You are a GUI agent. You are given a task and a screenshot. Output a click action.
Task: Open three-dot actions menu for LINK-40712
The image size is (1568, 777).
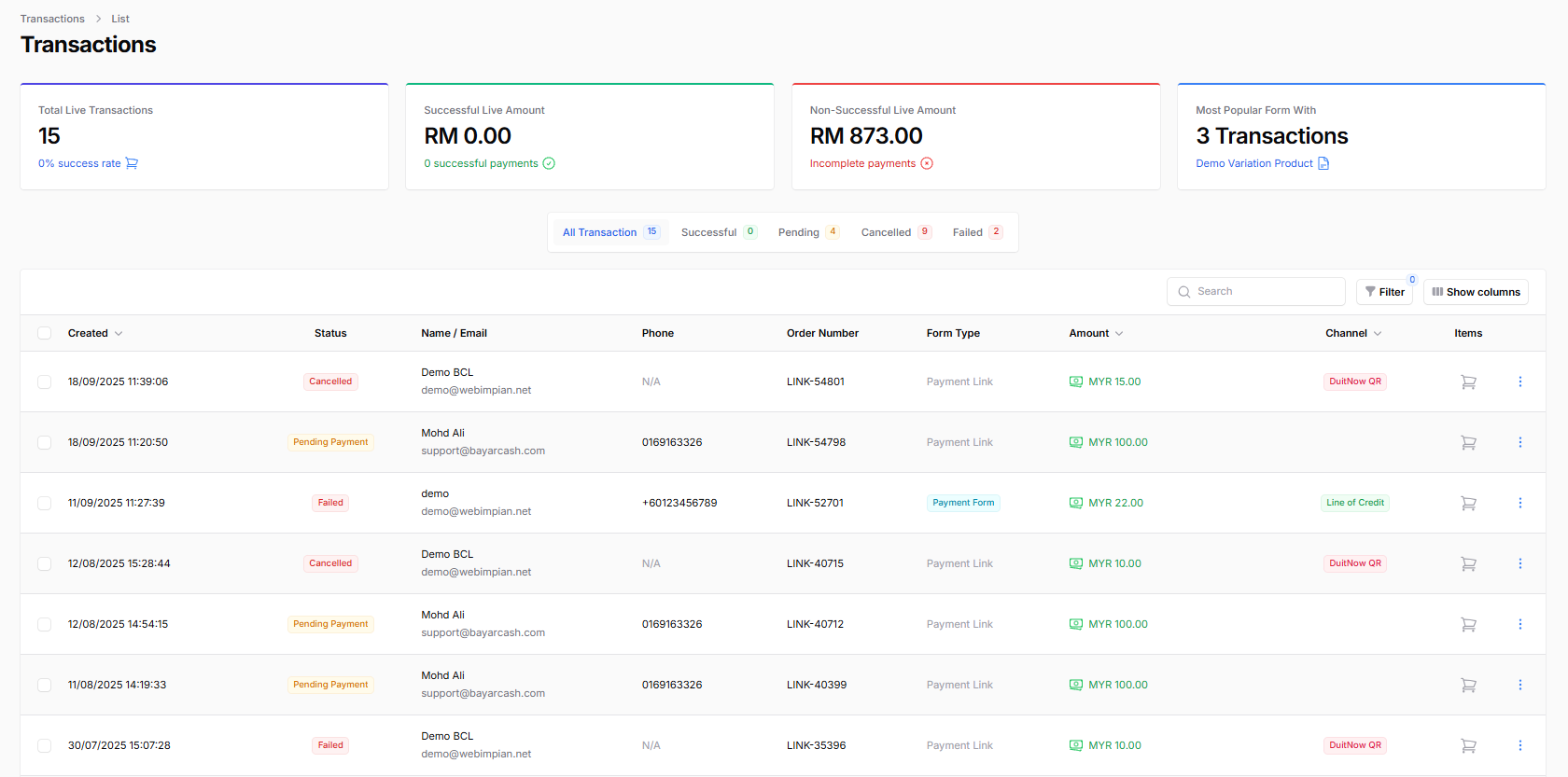(1519, 624)
